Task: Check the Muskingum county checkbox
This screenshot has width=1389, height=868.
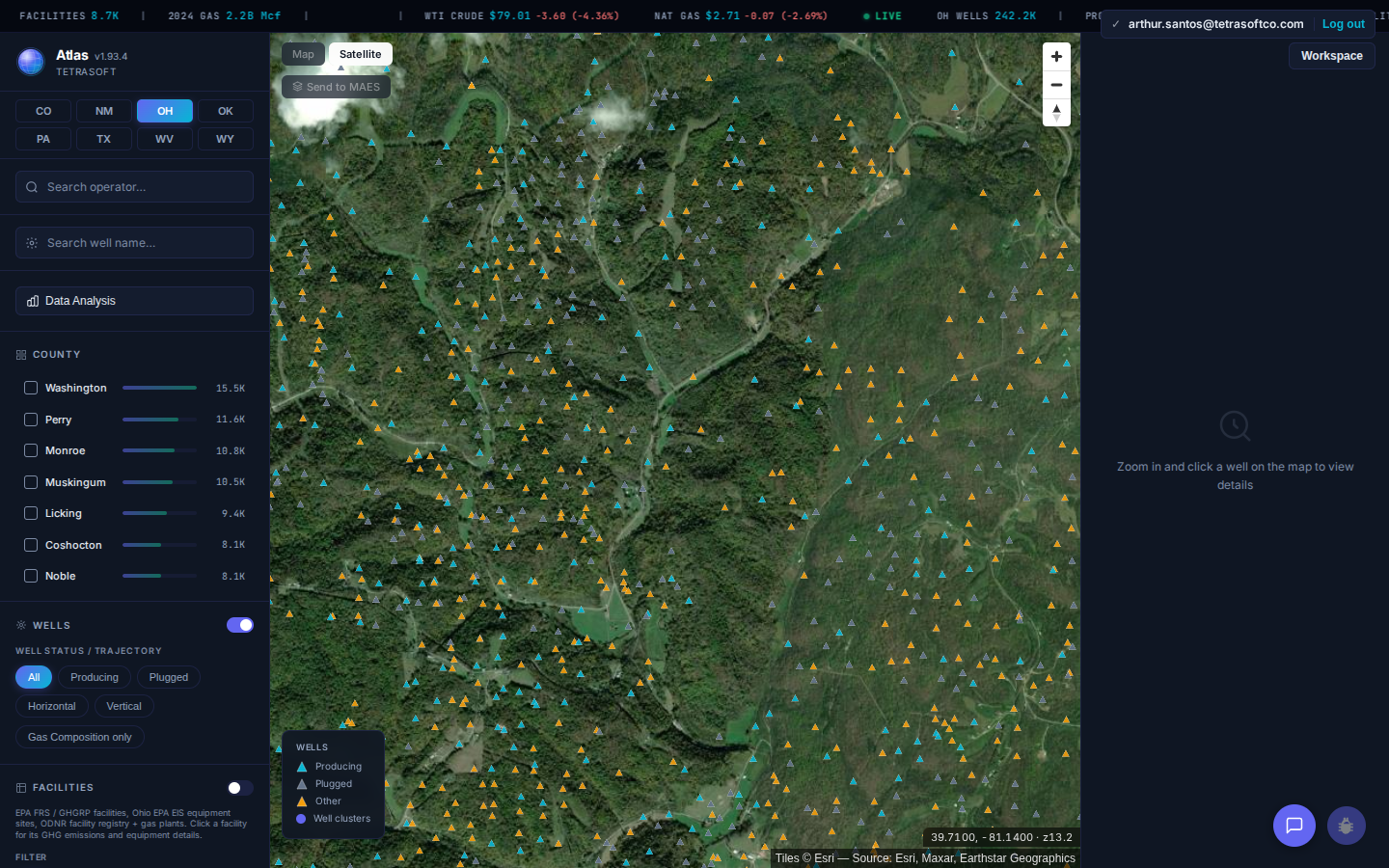Action: point(31,482)
